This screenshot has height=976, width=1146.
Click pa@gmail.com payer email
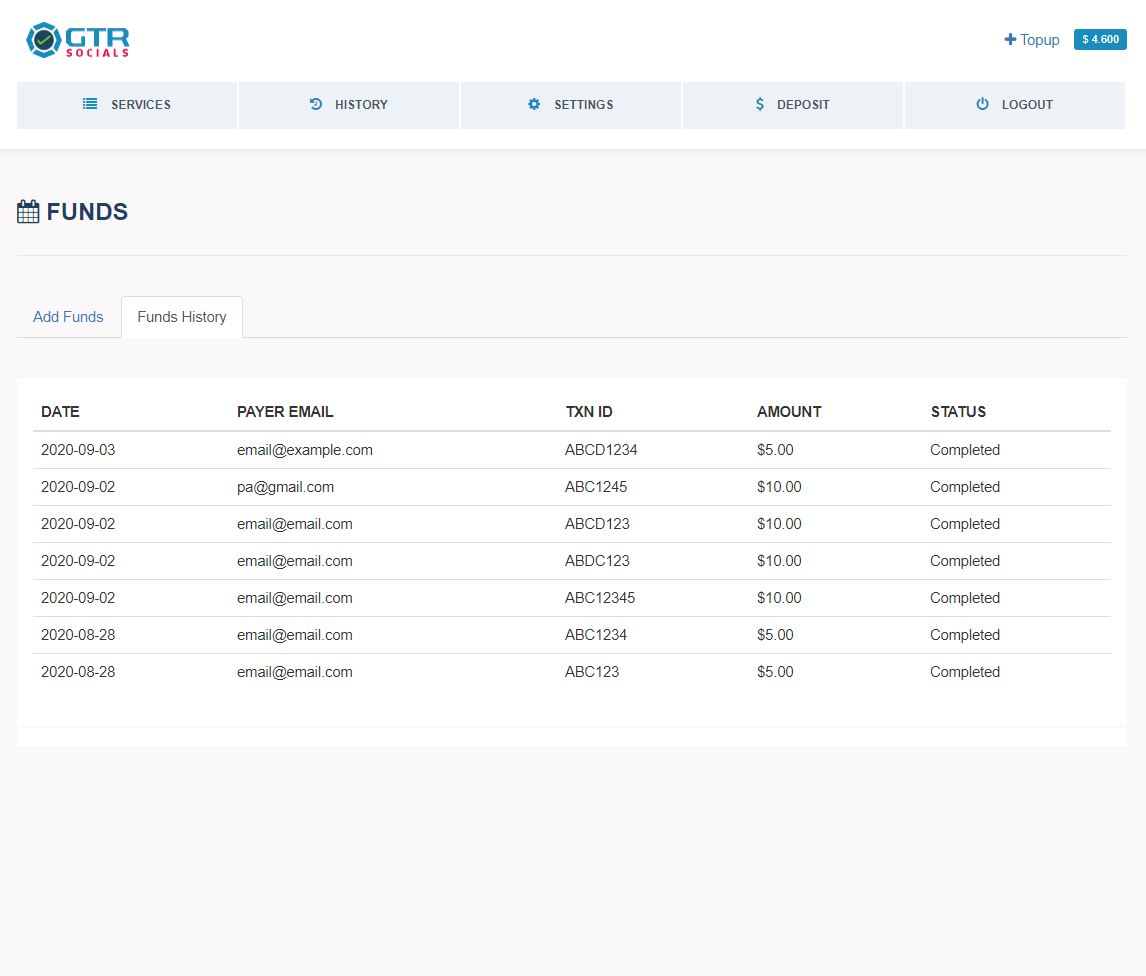tap(285, 487)
